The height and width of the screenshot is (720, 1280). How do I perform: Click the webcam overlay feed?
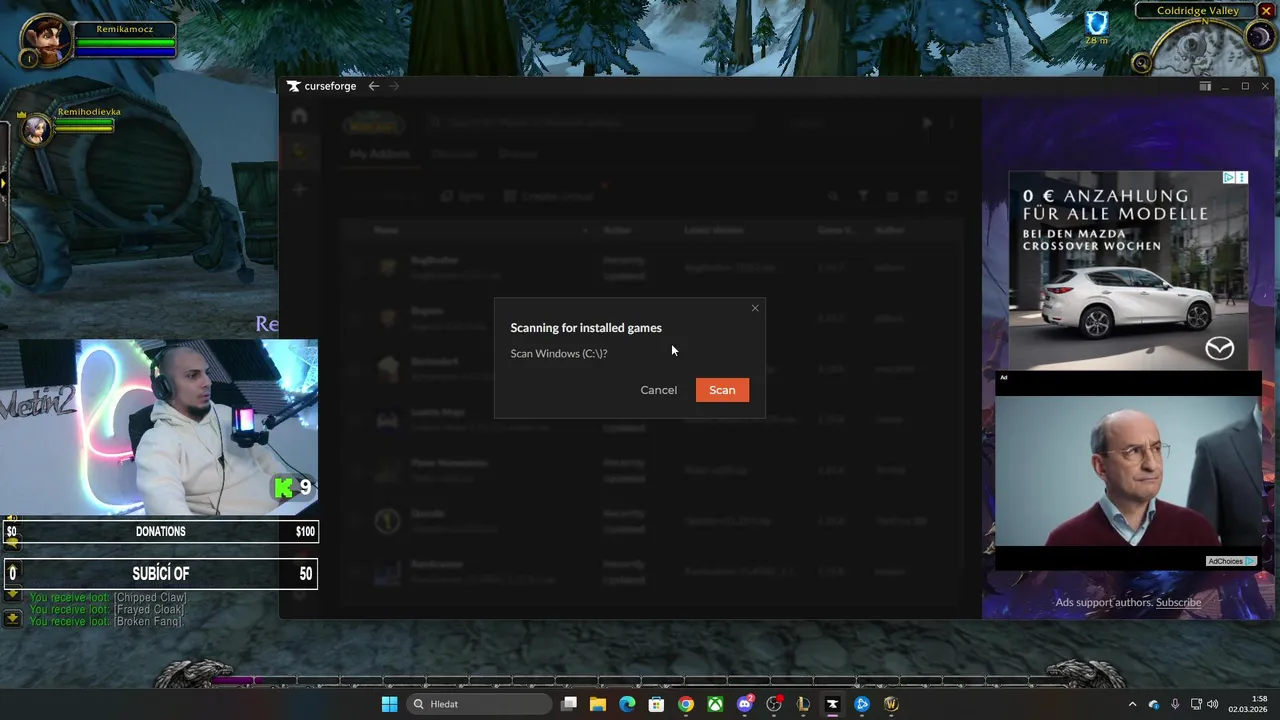(159, 427)
